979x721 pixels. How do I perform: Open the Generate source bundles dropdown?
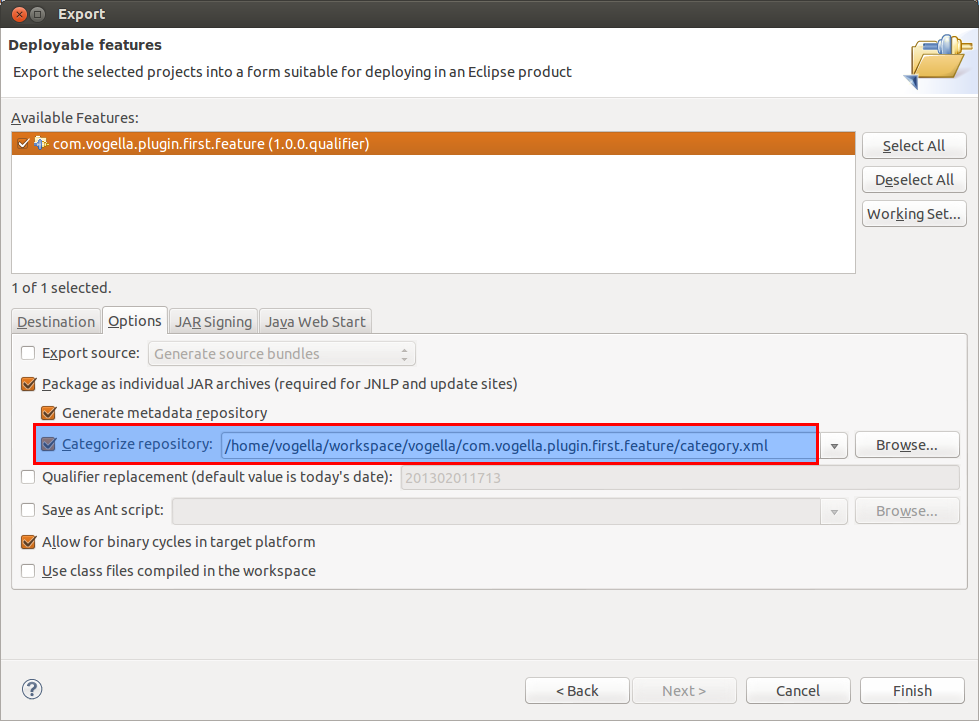pyautogui.click(x=282, y=354)
